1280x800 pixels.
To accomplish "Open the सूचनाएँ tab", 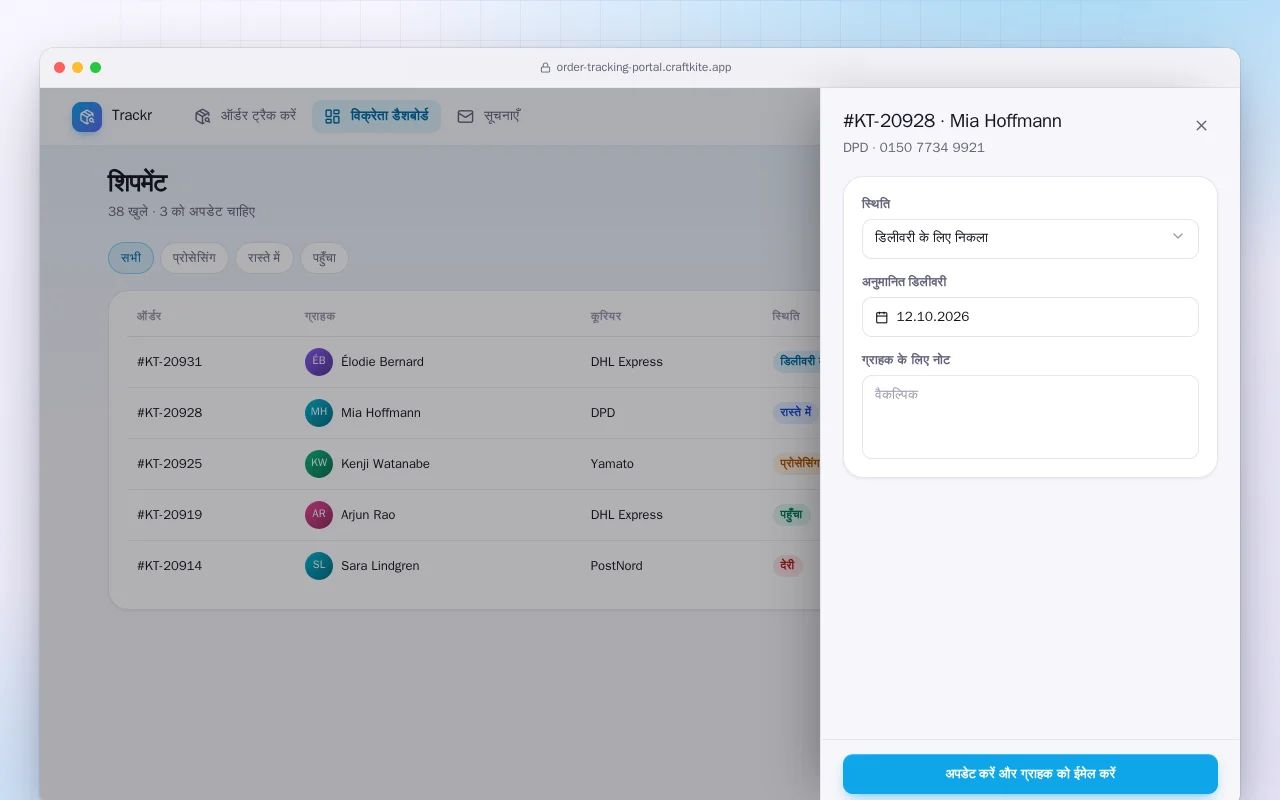I will coord(489,116).
